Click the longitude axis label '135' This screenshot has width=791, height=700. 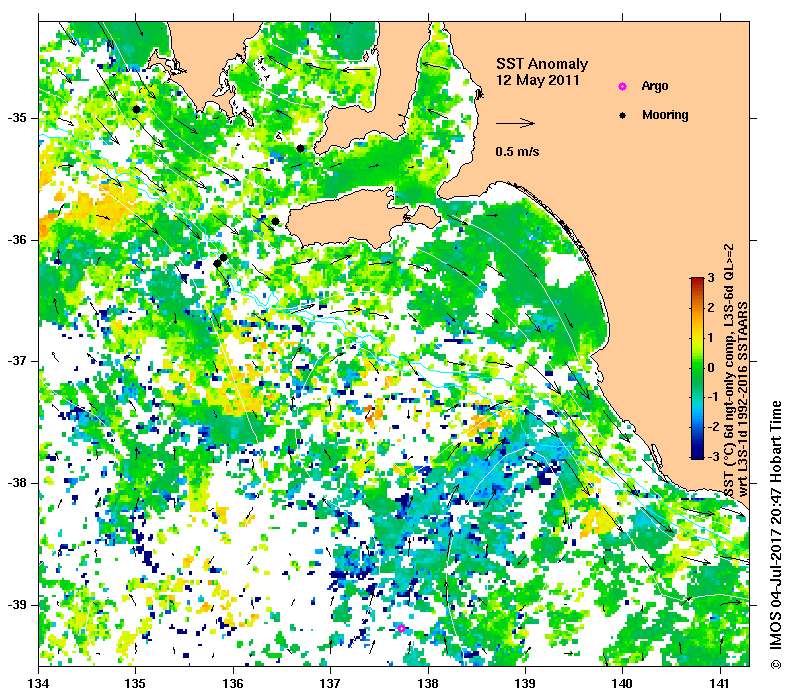point(135,684)
